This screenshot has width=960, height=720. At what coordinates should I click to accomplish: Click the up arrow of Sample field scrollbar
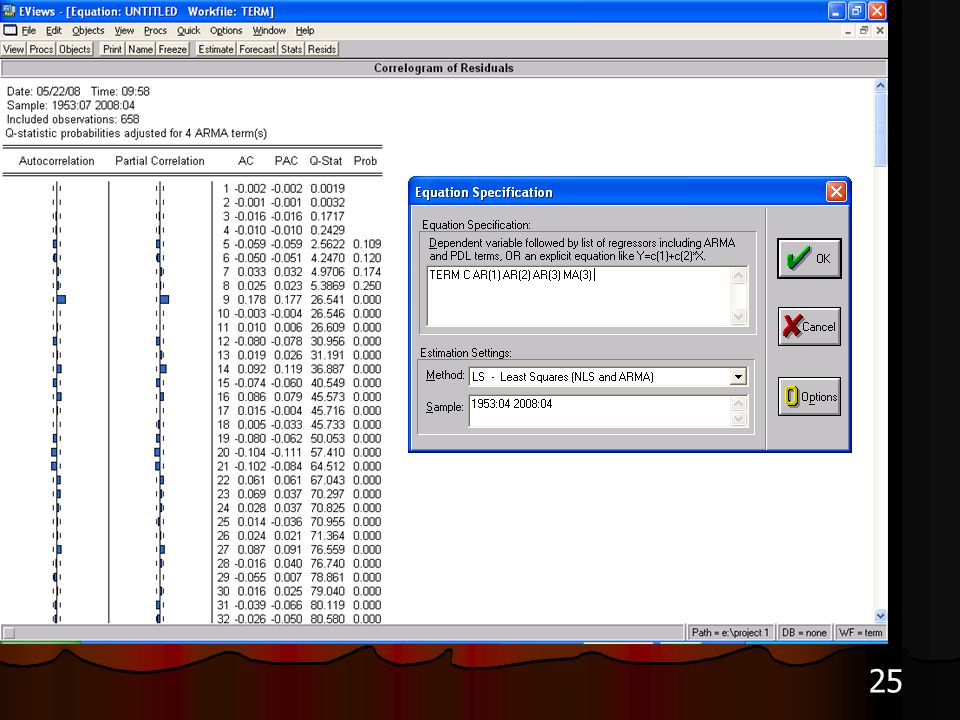(738, 403)
